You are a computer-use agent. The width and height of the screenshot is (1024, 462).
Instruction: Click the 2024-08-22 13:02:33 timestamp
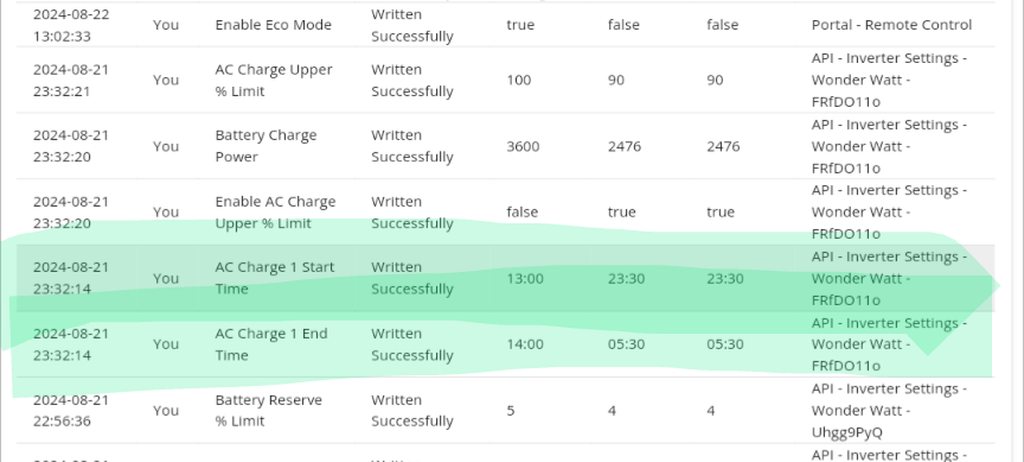tap(71, 25)
